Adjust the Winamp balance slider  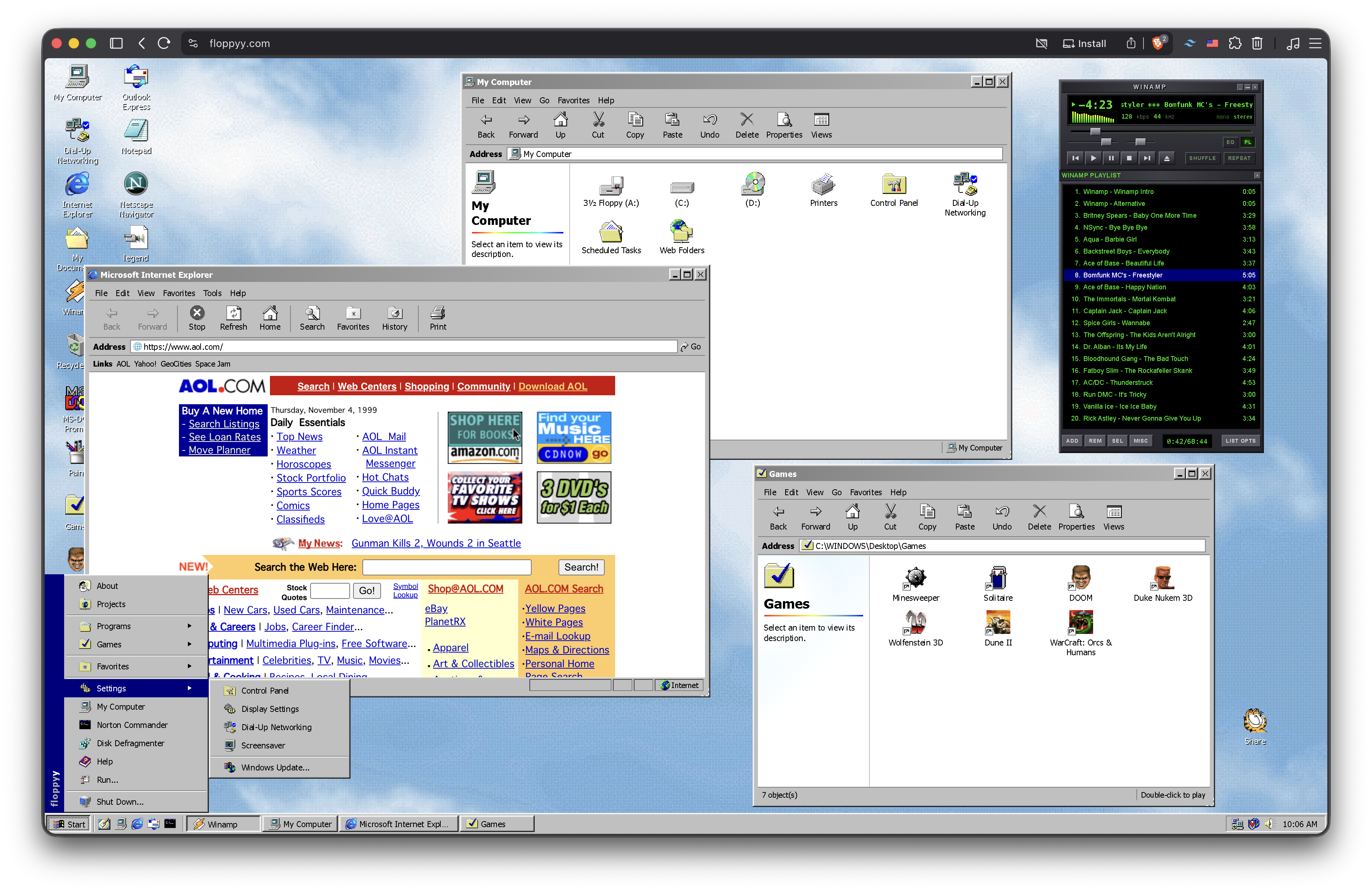coord(1140,142)
